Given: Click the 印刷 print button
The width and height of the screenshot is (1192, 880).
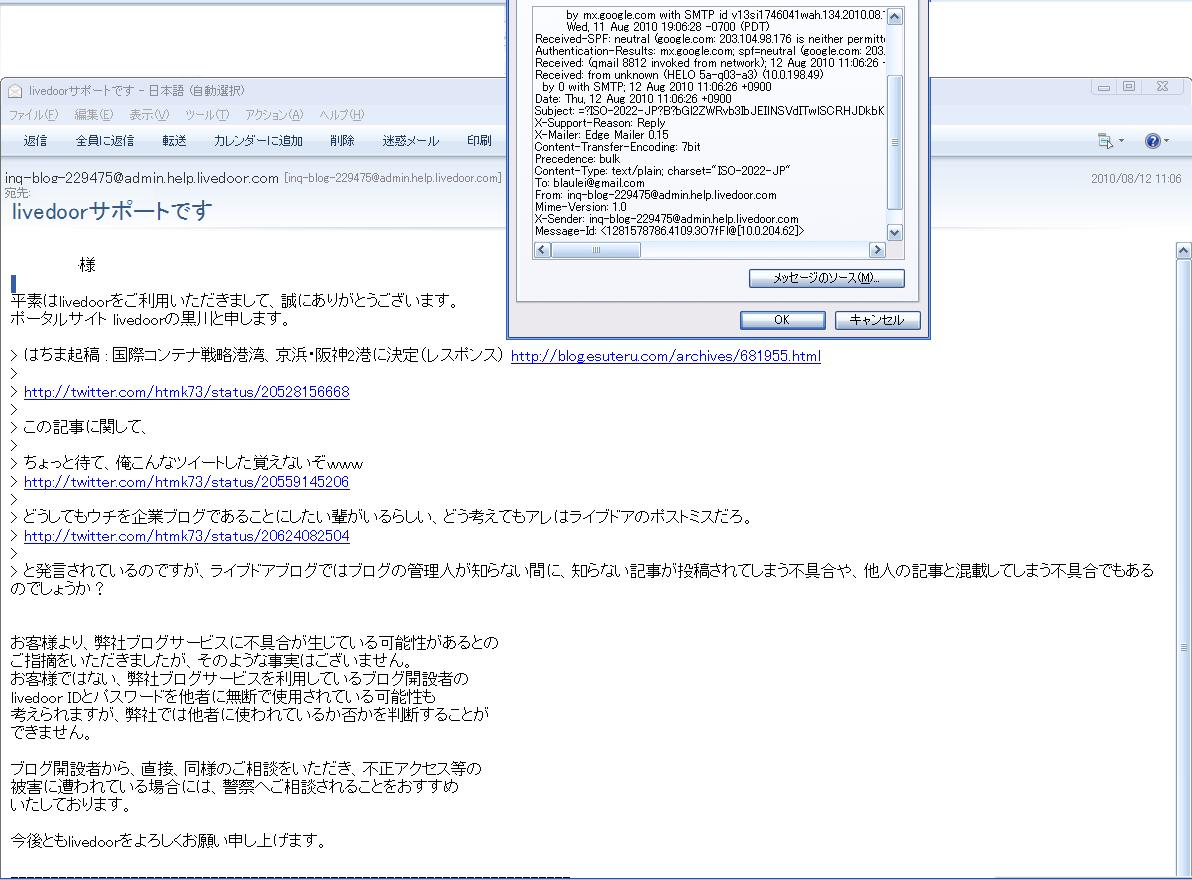Looking at the screenshot, I should click(x=479, y=141).
